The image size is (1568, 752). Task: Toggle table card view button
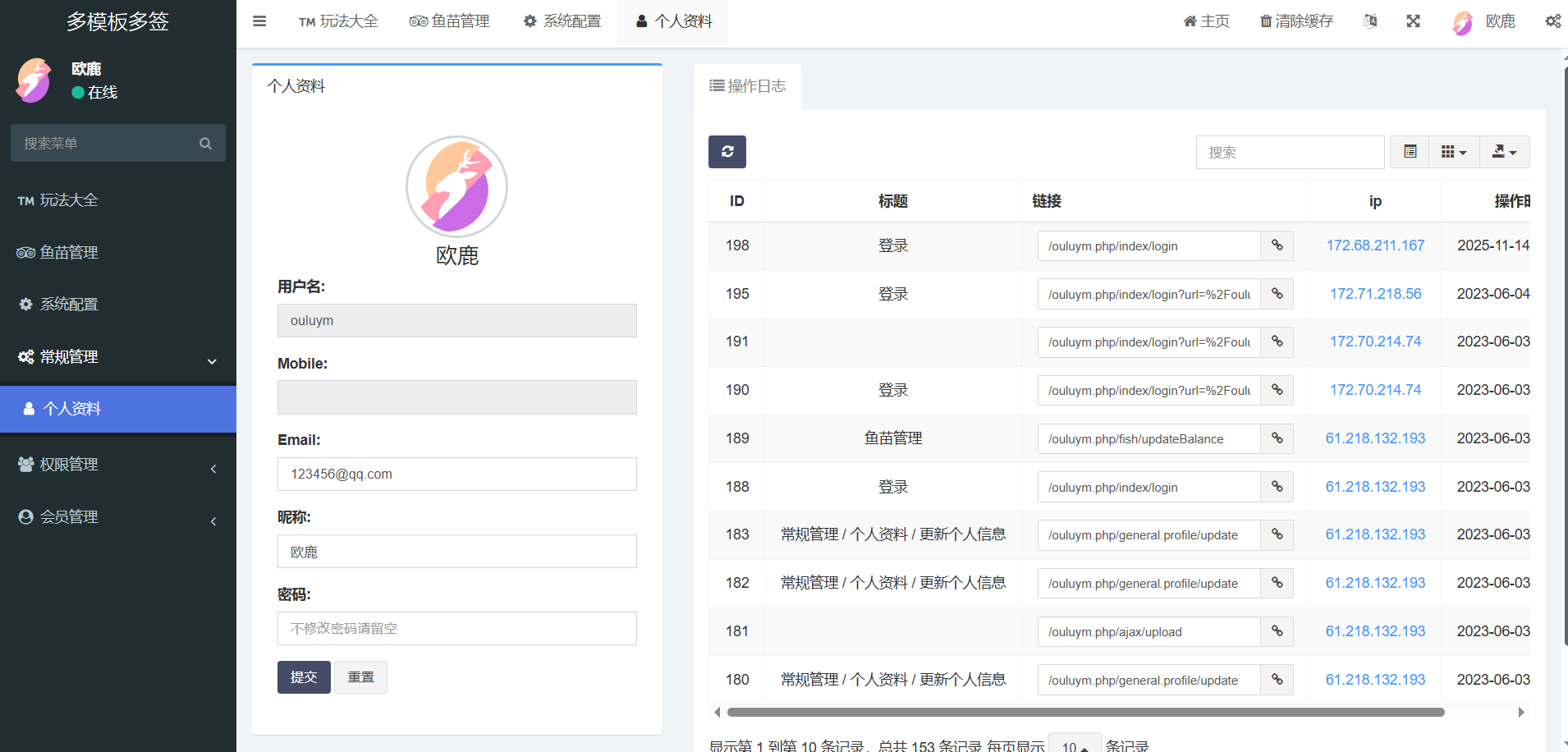click(x=1410, y=152)
